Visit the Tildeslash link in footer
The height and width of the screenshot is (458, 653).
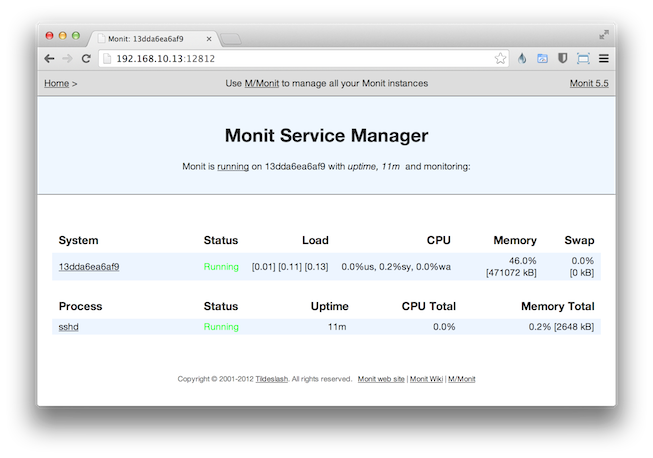[272, 380]
